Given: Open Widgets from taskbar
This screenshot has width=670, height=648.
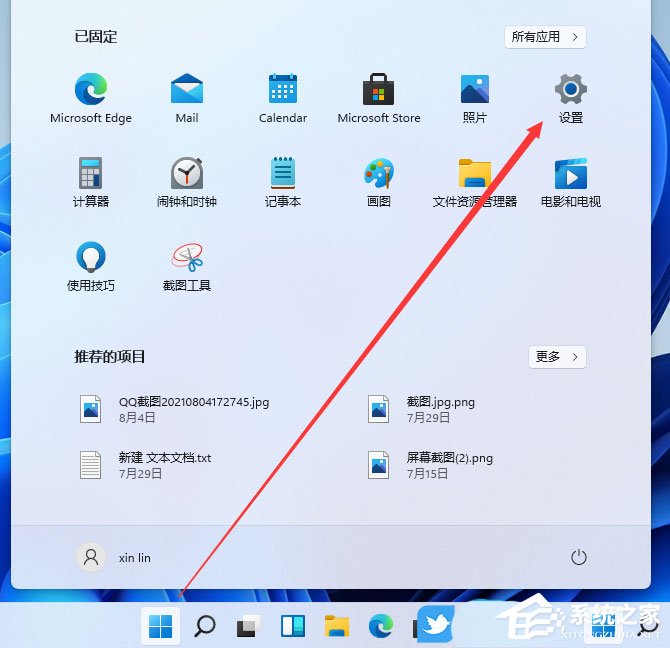Looking at the screenshot, I should point(293,626).
